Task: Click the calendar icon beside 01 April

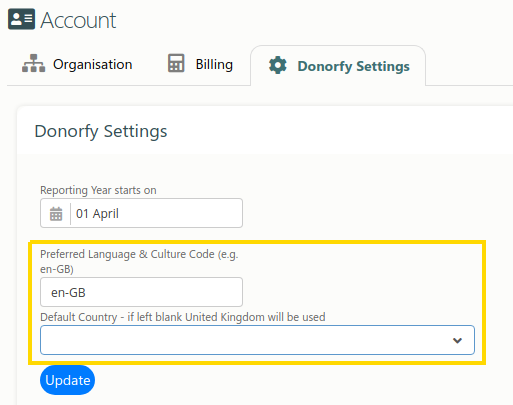Action: 56,213
